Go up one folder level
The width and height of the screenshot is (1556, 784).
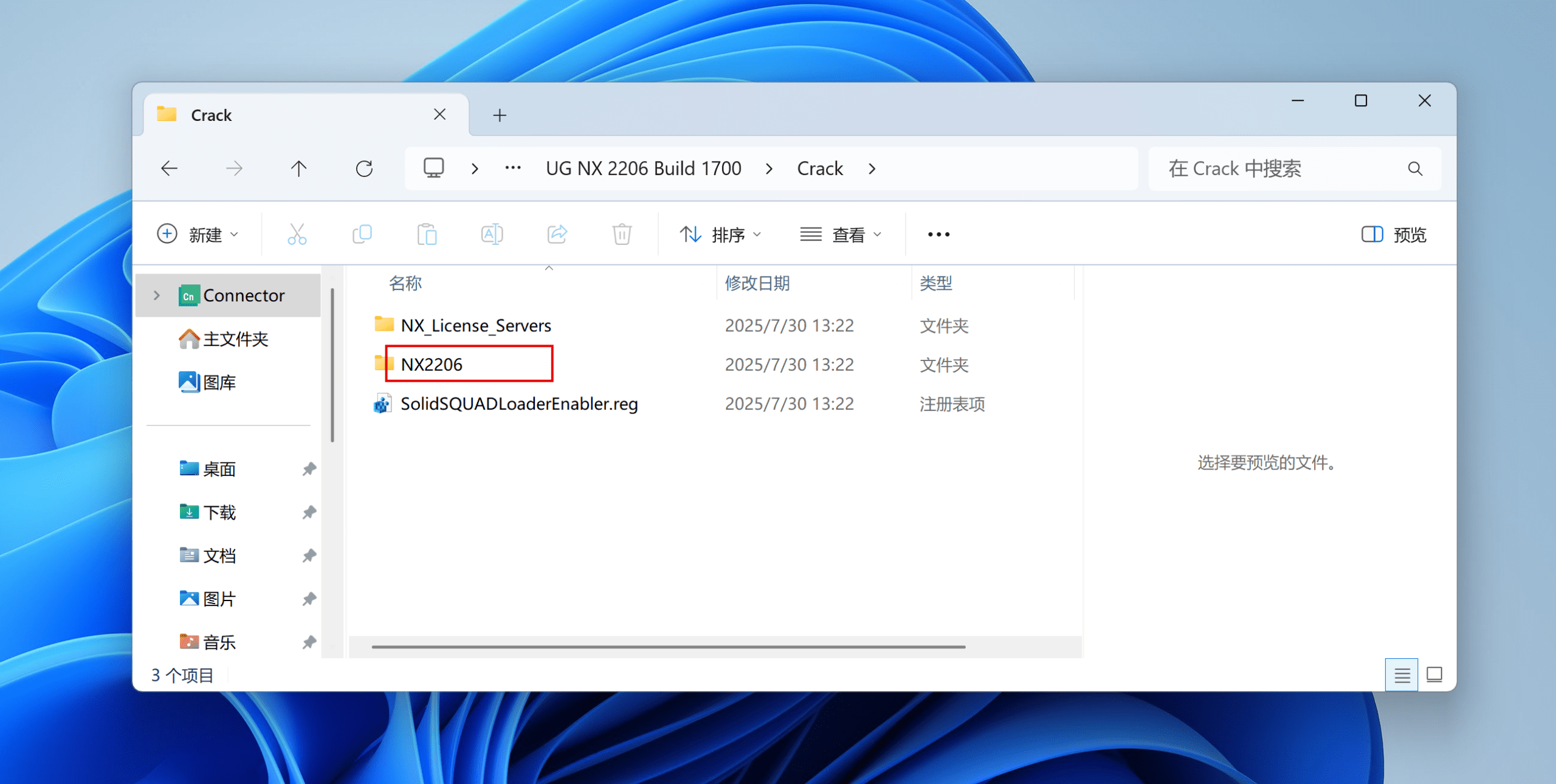coord(298,168)
